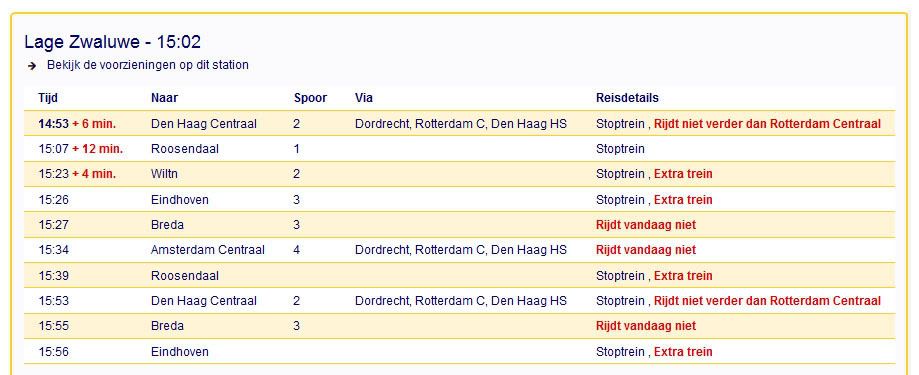Click the 15:27 Breda cancelled train

coord(460,225)
